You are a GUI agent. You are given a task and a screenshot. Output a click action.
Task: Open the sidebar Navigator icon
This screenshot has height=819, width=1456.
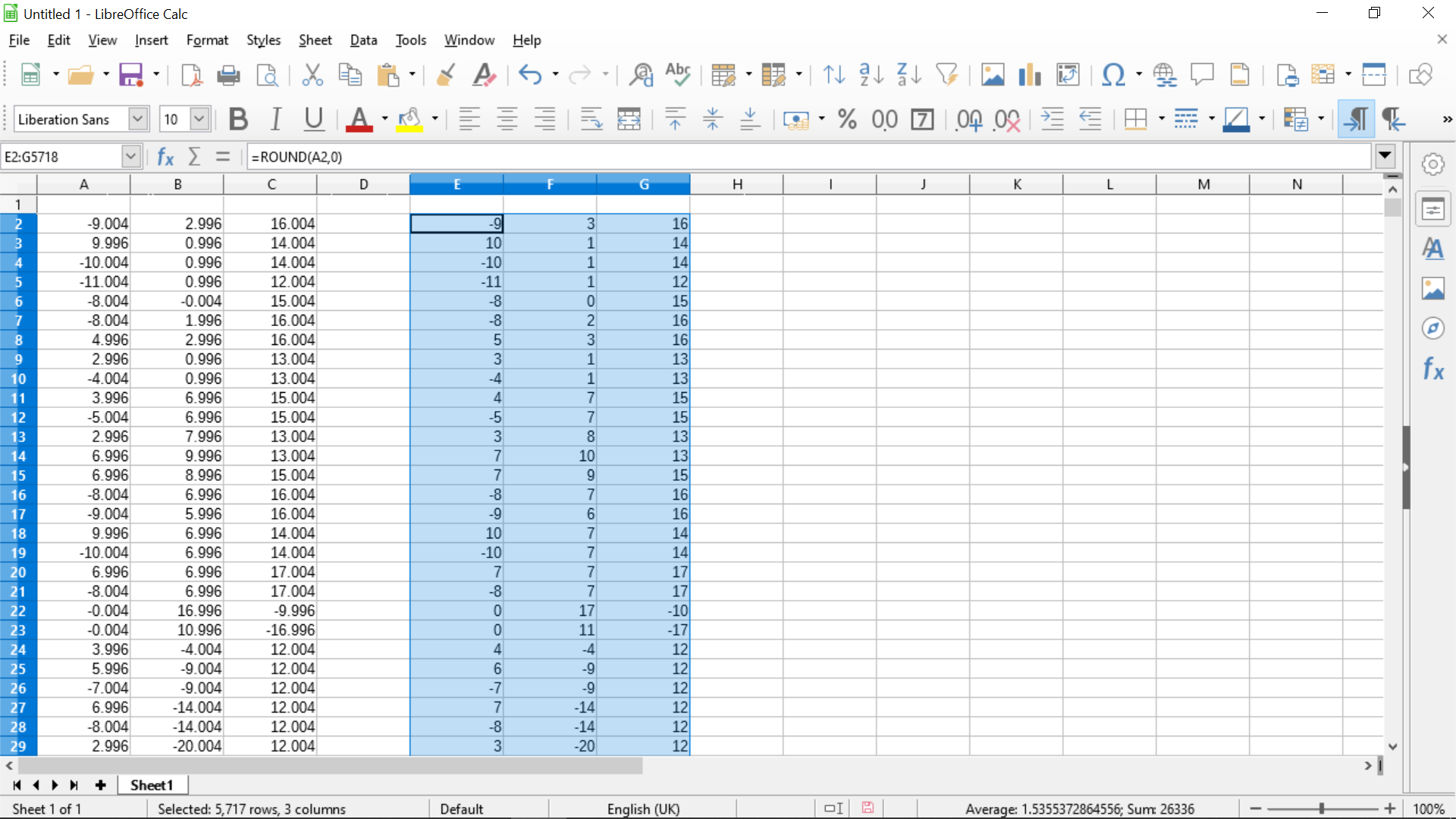[1432, 328]
